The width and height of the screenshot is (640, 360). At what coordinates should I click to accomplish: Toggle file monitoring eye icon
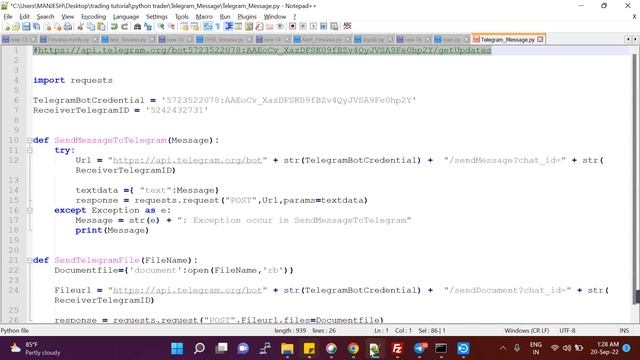pos(281,27)
